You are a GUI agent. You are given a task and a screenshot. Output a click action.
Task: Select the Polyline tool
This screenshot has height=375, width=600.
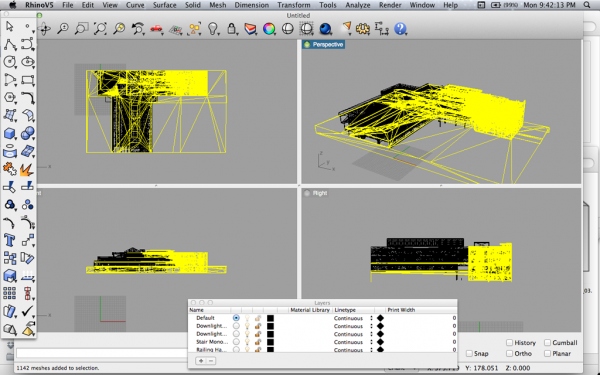(x=10, y=44)
